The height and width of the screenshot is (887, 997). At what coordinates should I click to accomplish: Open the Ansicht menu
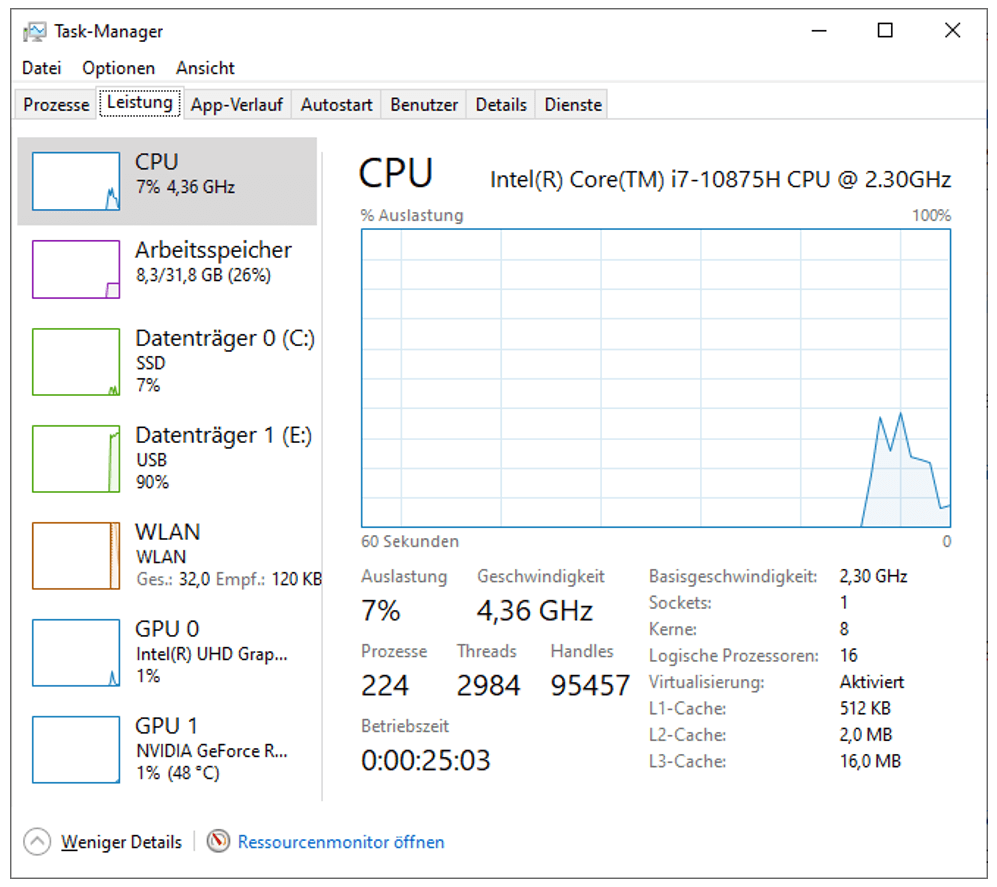click(x=205, y=68)
